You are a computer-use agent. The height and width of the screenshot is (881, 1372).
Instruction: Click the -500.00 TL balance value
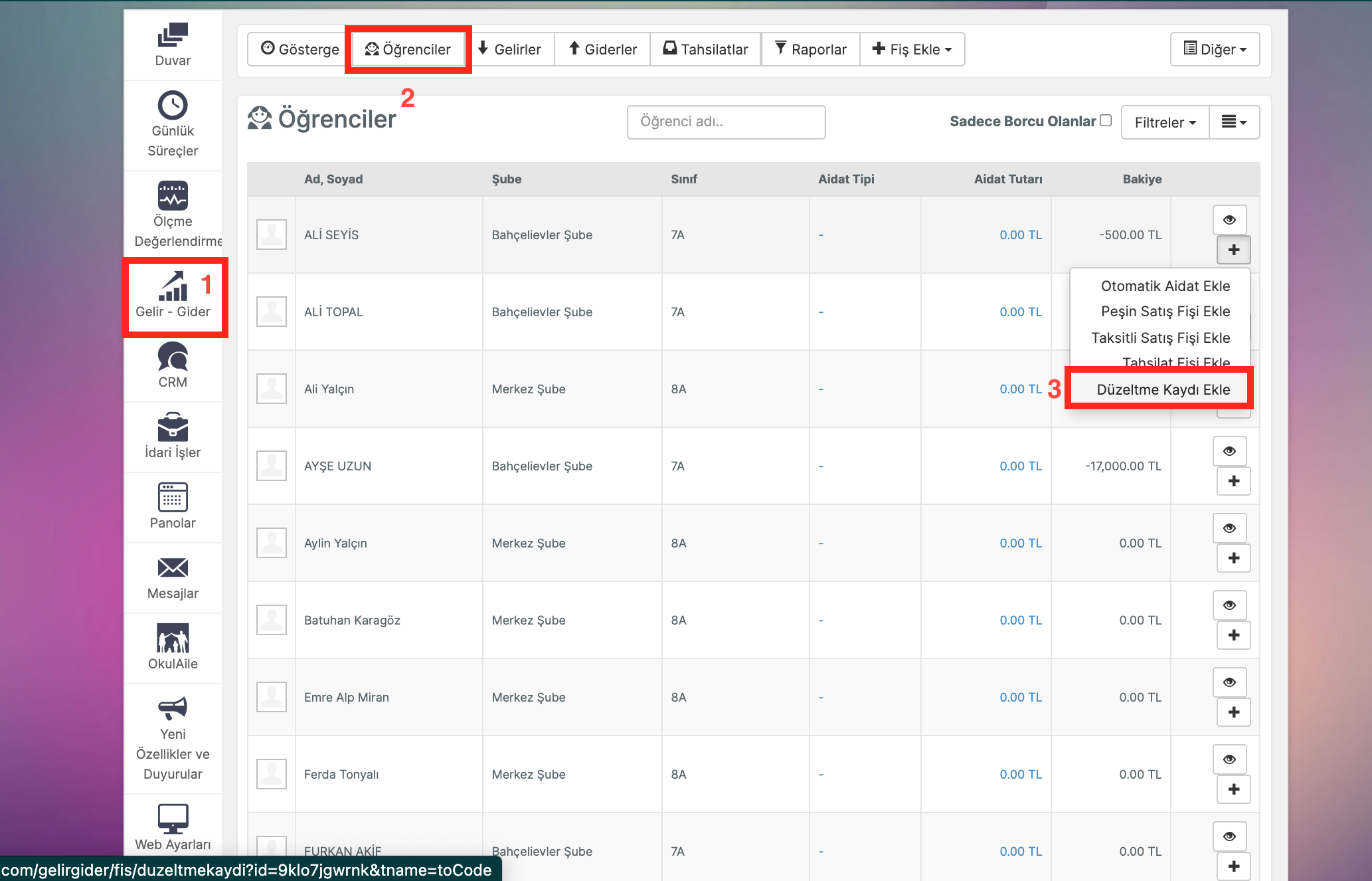pyautogui.click(x=1130, y=235)
